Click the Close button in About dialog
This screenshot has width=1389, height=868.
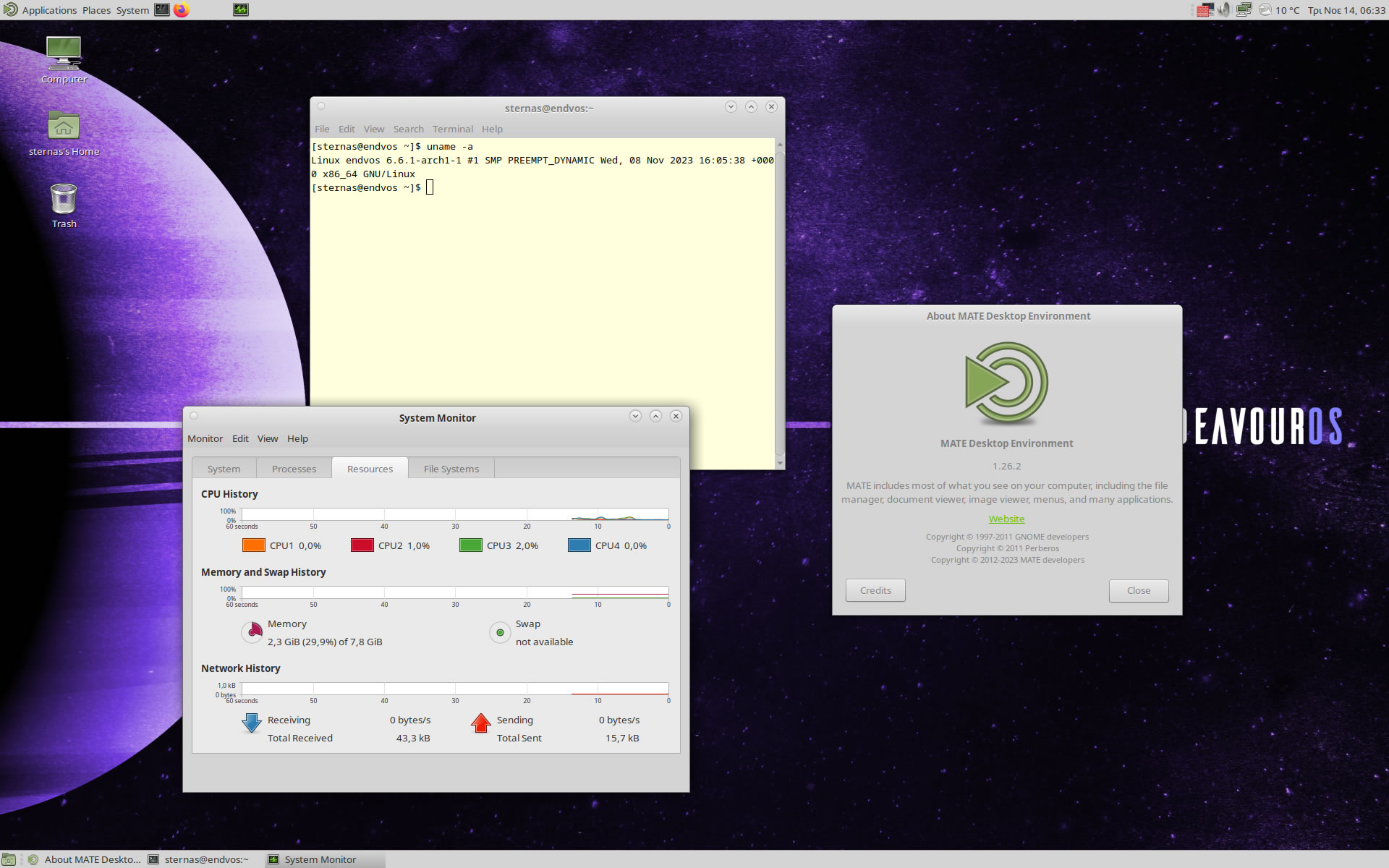click(1139, 590)
